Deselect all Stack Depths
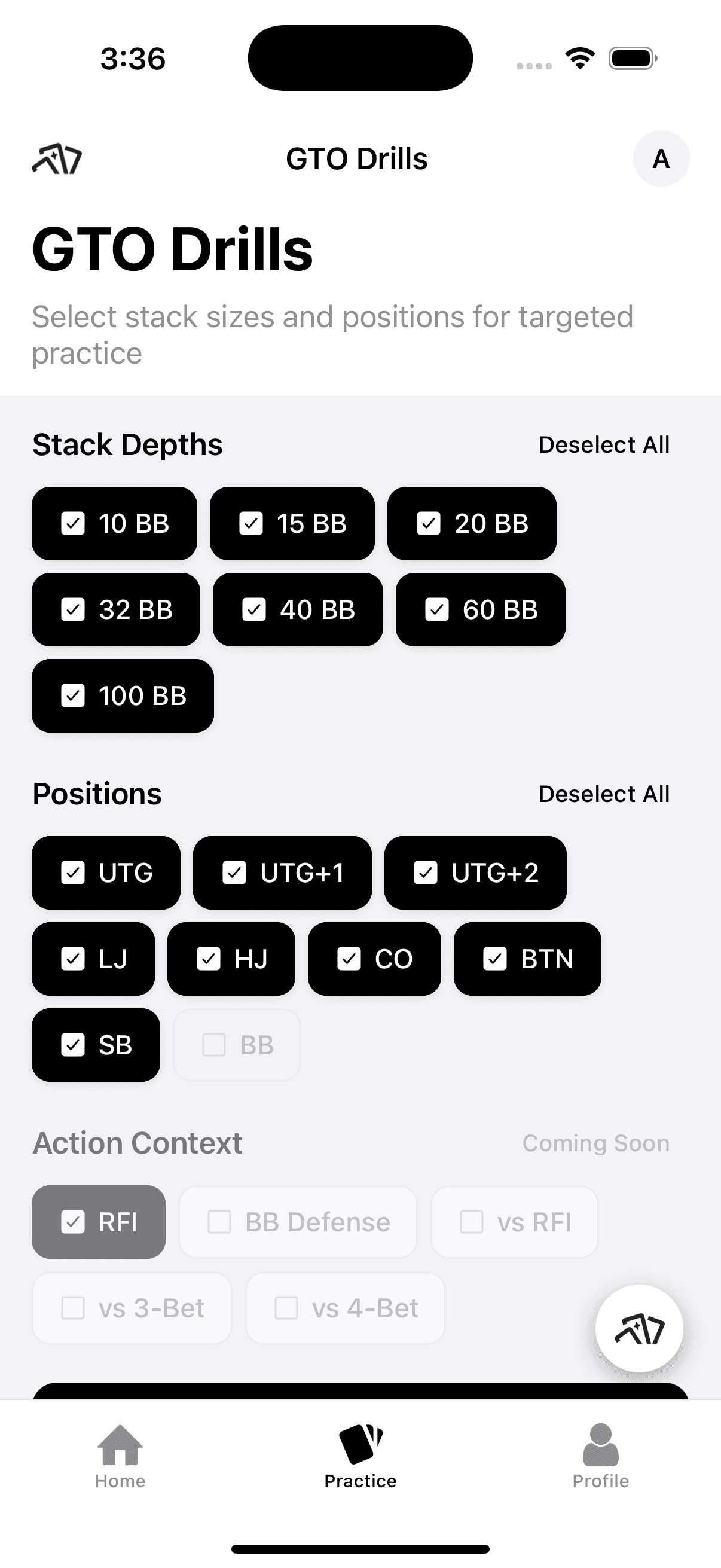This screenshot has width=721, height=1568. pyautogui.click(x=604, y=445)
